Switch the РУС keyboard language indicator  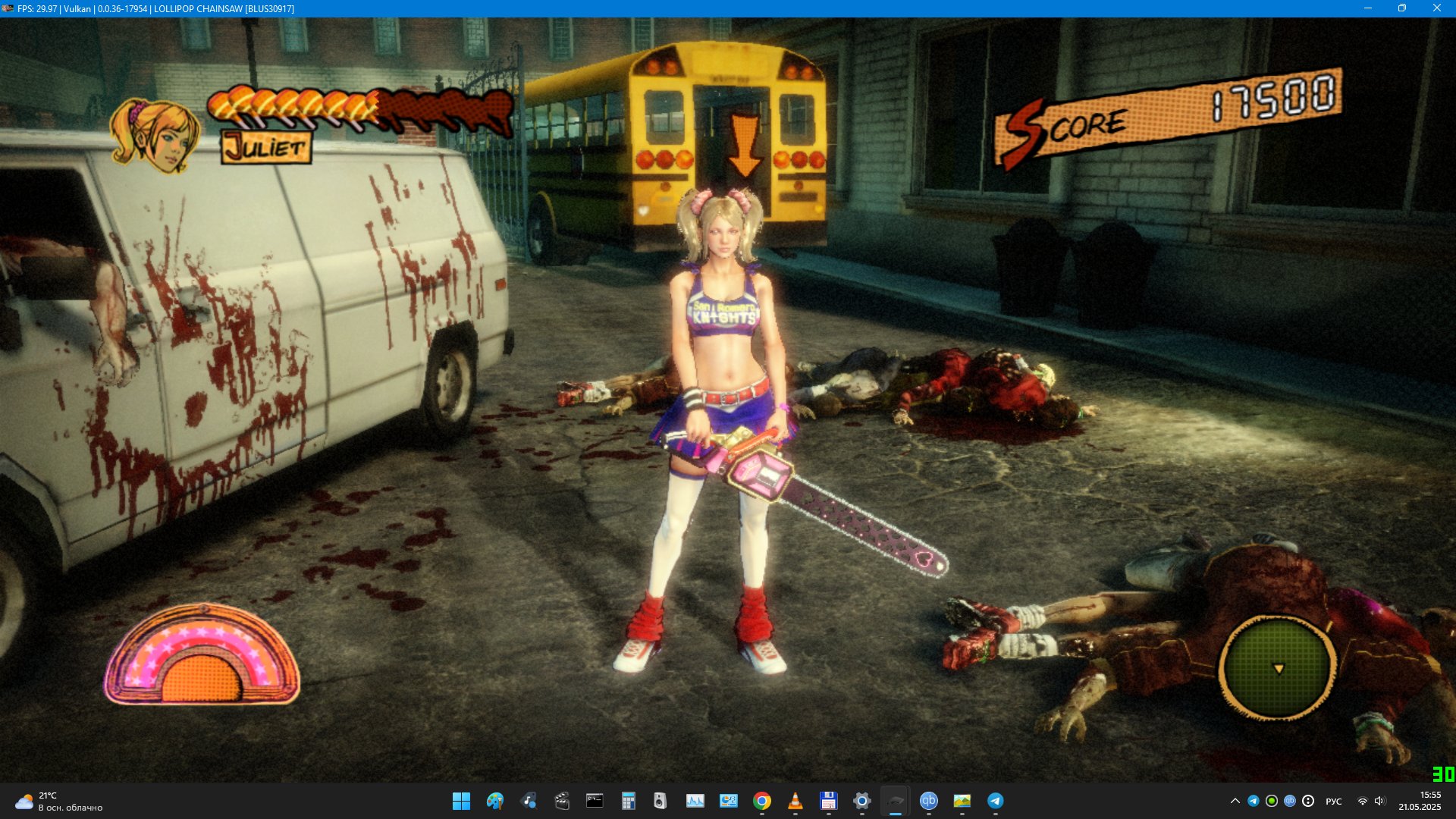point(1333,802)
